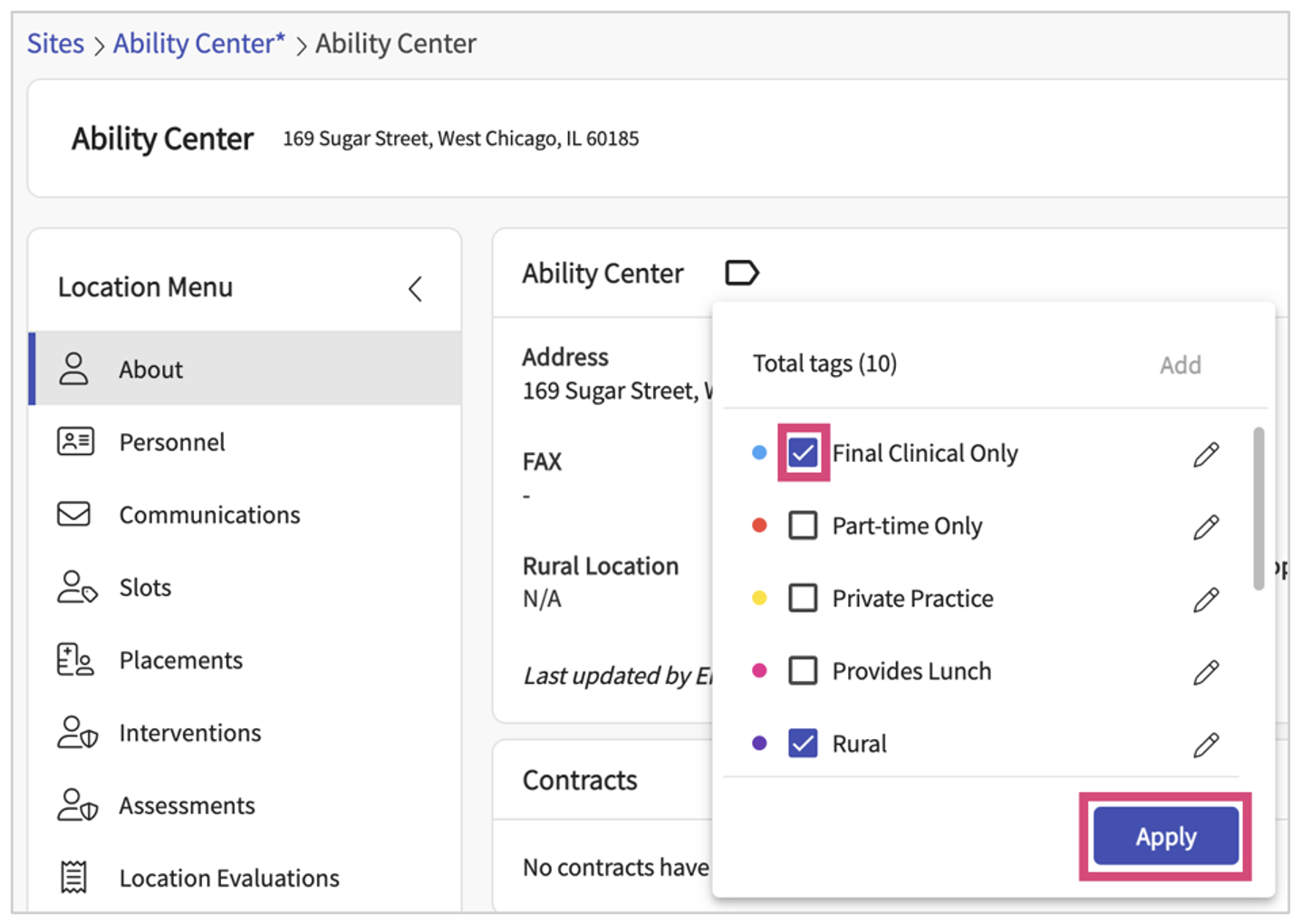Edit the Private Practice tag
This screenshot has width=1301, height=924.
1206,599
